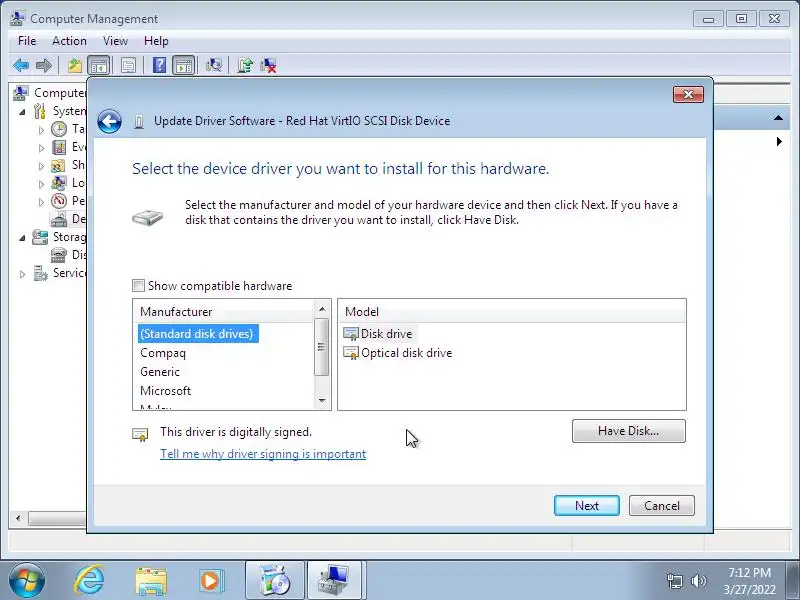Collapse the Actions pane up arrow
The image size is (800, 600).
point(778,118)
